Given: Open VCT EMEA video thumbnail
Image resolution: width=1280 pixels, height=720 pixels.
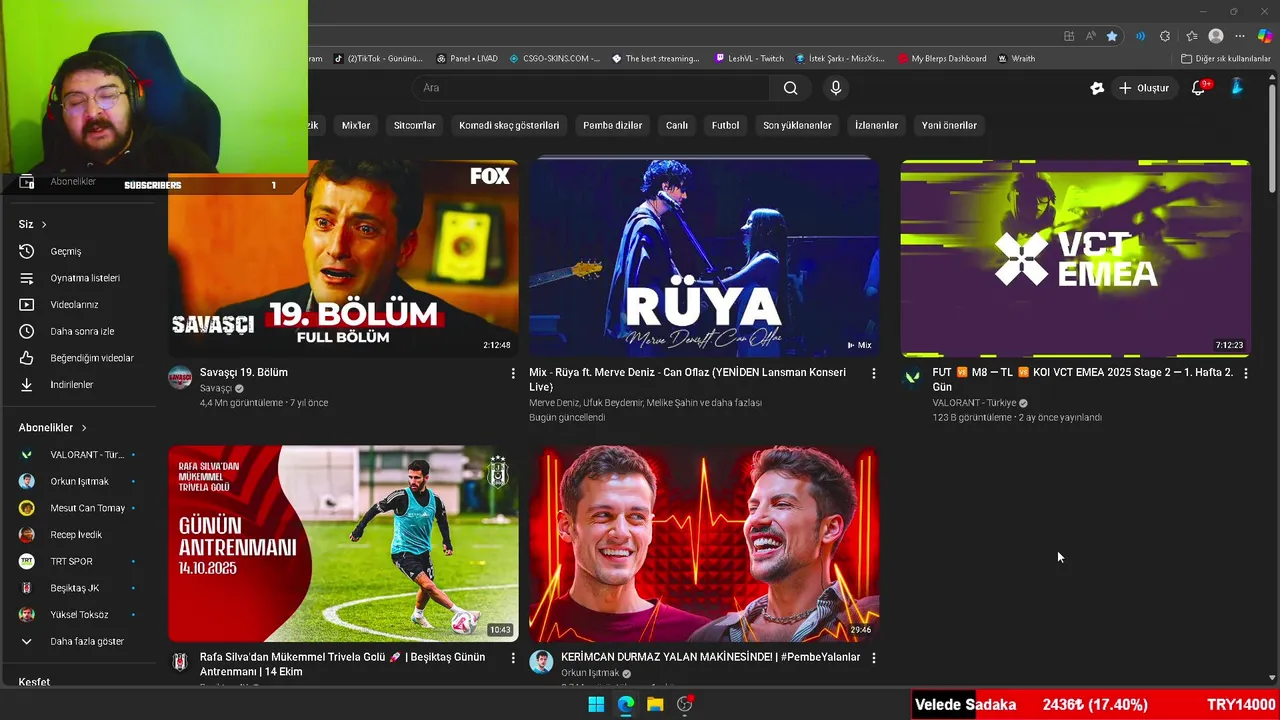Looking at the screenshot, I should [x=1075, y=258].
